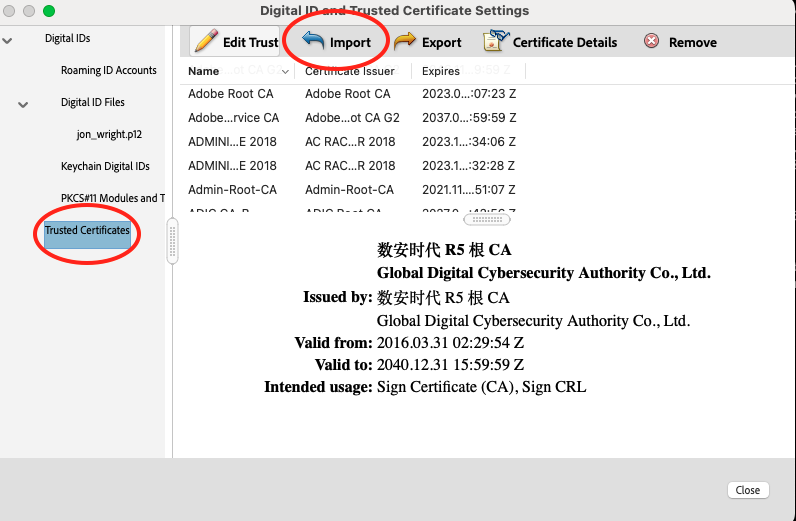
Task: Click the Export orange arrow icon
Action: click(405, 41)
